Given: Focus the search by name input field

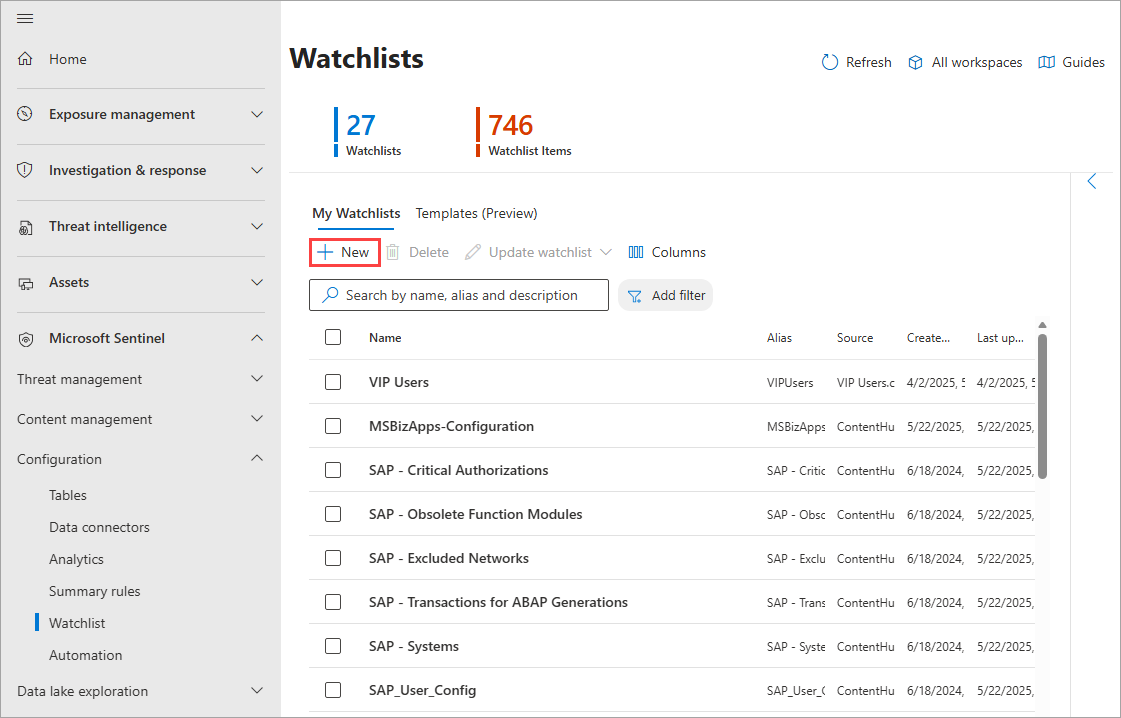Looking at the screenshot, I should pos(459,295).
